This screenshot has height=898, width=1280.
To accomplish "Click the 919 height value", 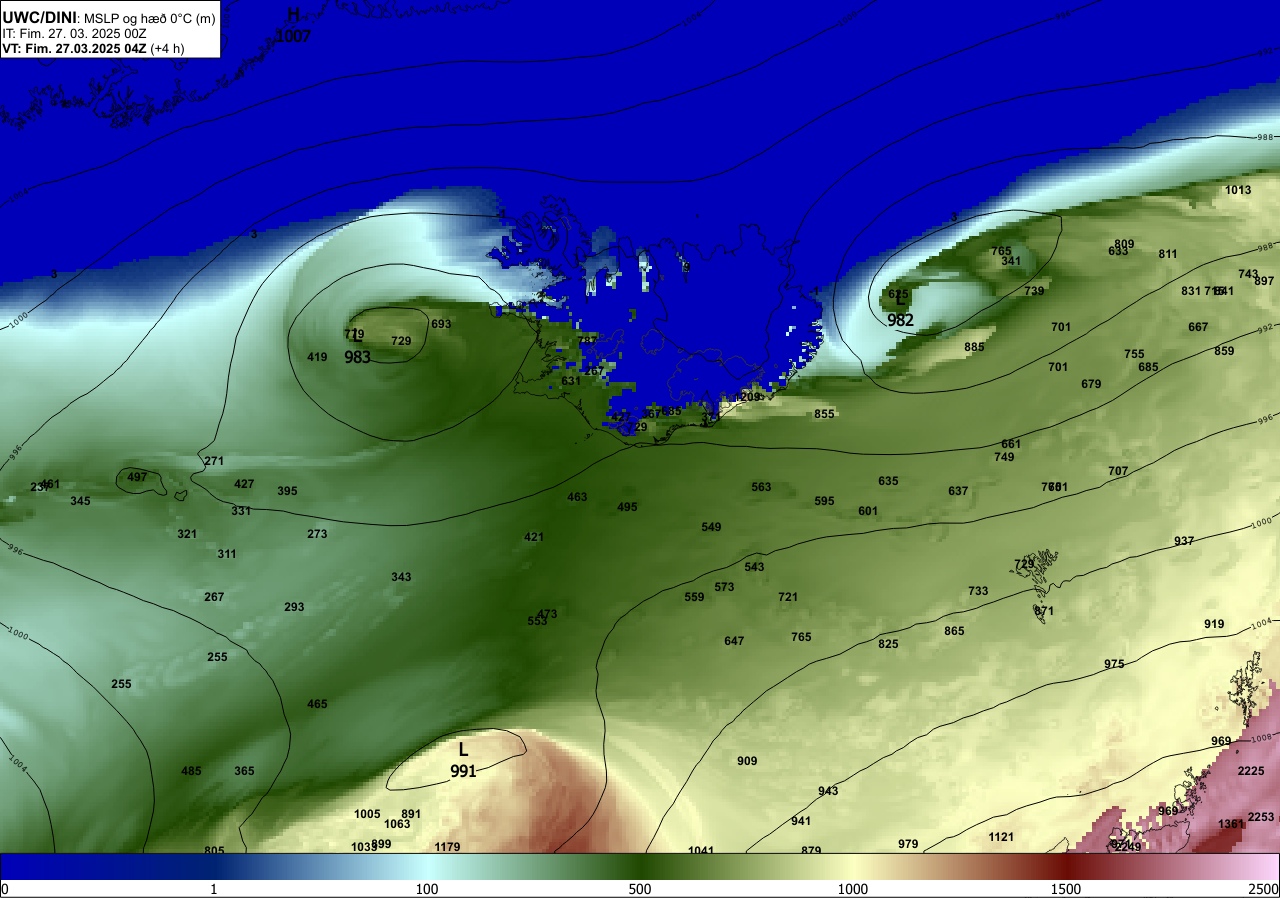I will coord(1214,624).
